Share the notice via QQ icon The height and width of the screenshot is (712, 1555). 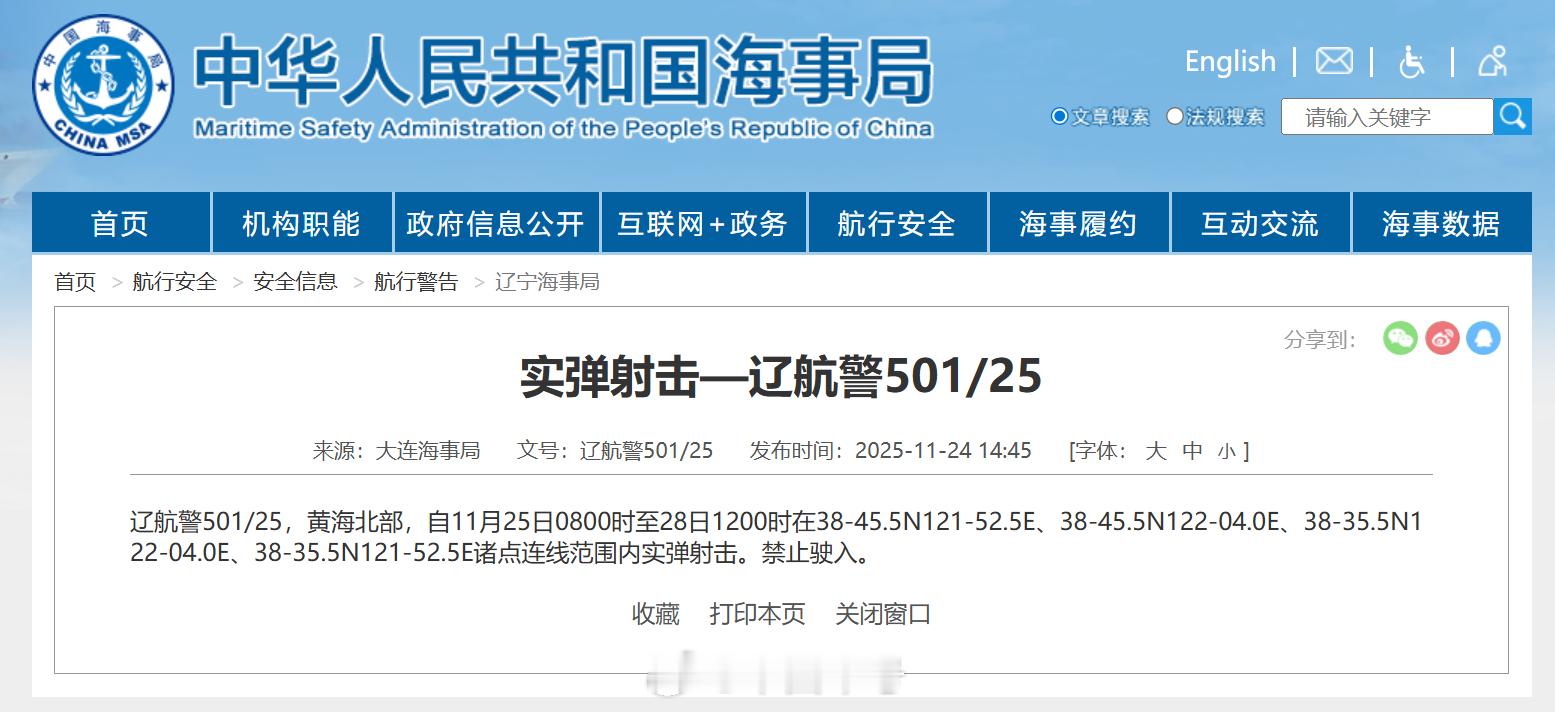[1484, 338]
